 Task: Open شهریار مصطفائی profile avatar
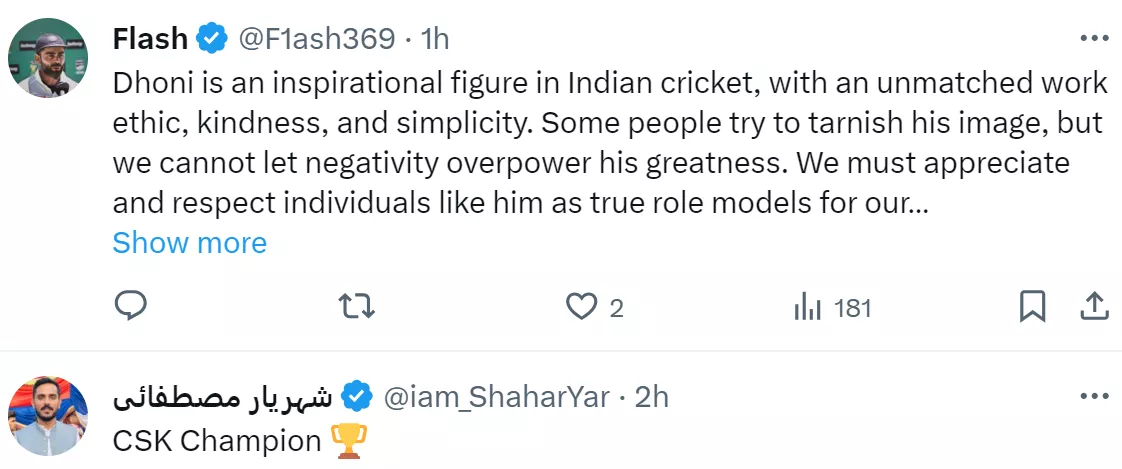click(x=48, y=416)
